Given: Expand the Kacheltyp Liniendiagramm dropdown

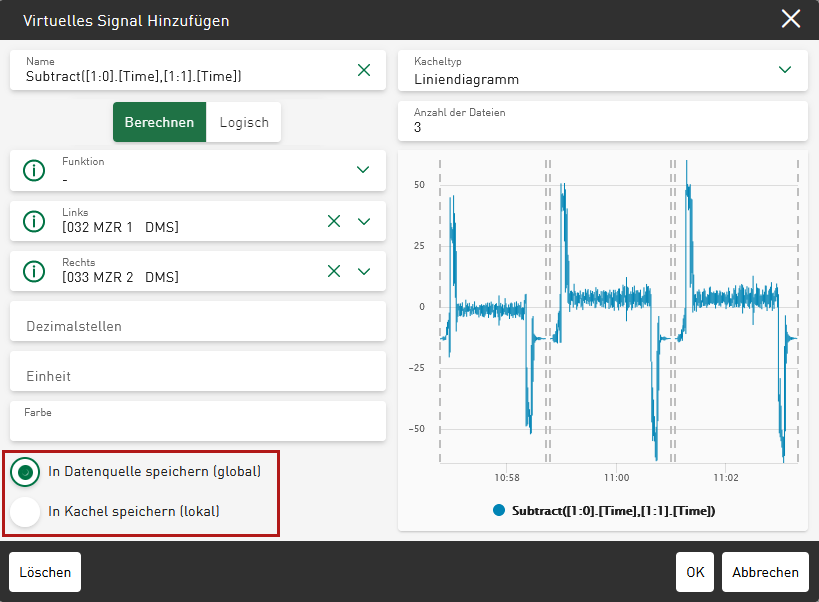Looking at the screenshot, I should pyautogui.click(x=785, y=70).
